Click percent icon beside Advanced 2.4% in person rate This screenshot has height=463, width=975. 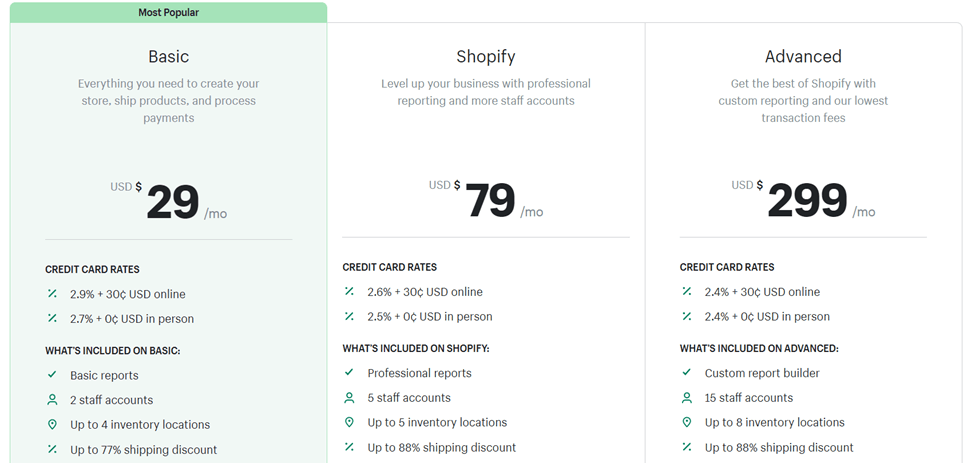click(x=686, y=316)
